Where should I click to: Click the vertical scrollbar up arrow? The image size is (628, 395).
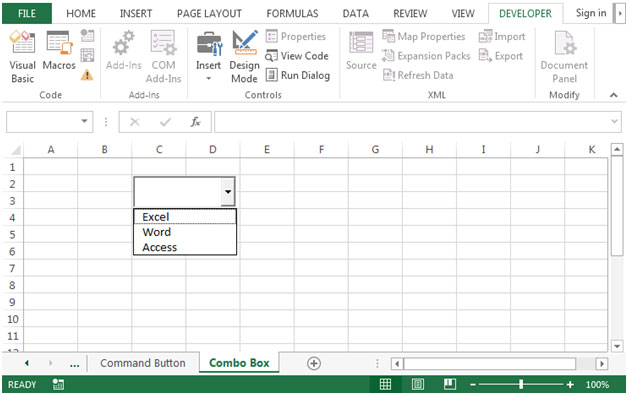tap(617, 149)
